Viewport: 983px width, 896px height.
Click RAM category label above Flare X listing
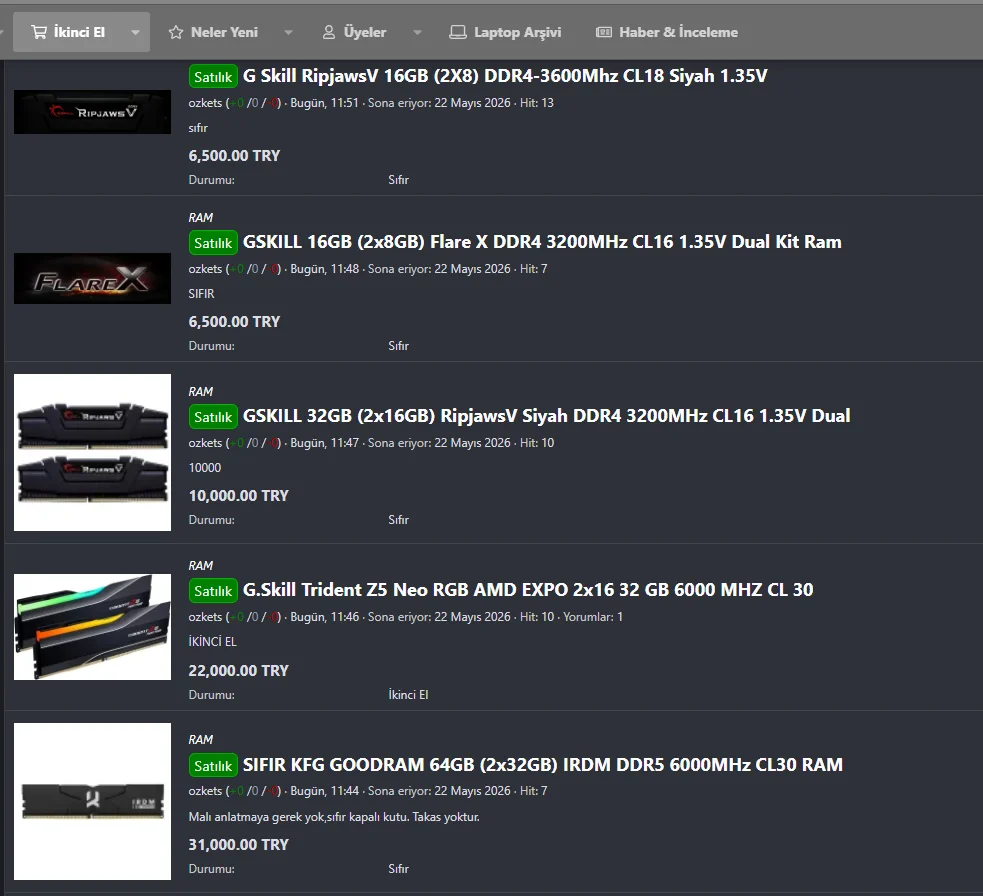pyautogui.click(x=201, y=218)
